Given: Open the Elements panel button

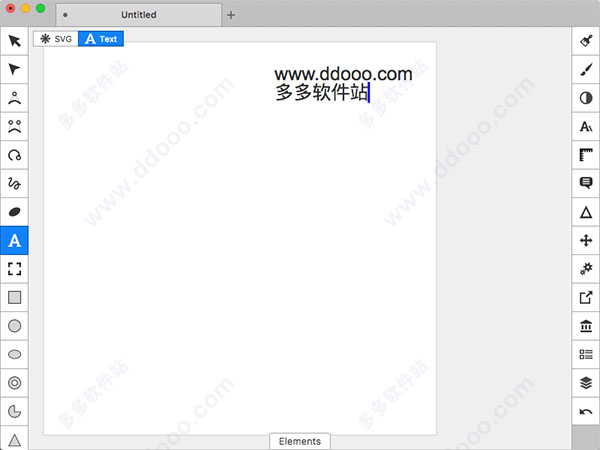Looking at the screenshot, I should tap(300, 441).
